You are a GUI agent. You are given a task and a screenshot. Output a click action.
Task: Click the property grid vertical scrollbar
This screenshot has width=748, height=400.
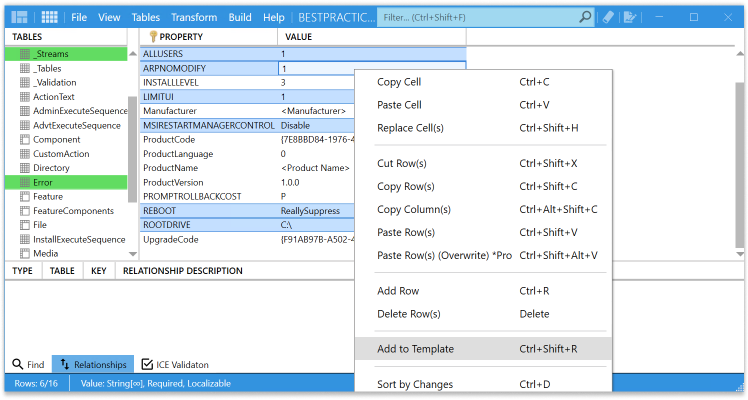(740, 164)
